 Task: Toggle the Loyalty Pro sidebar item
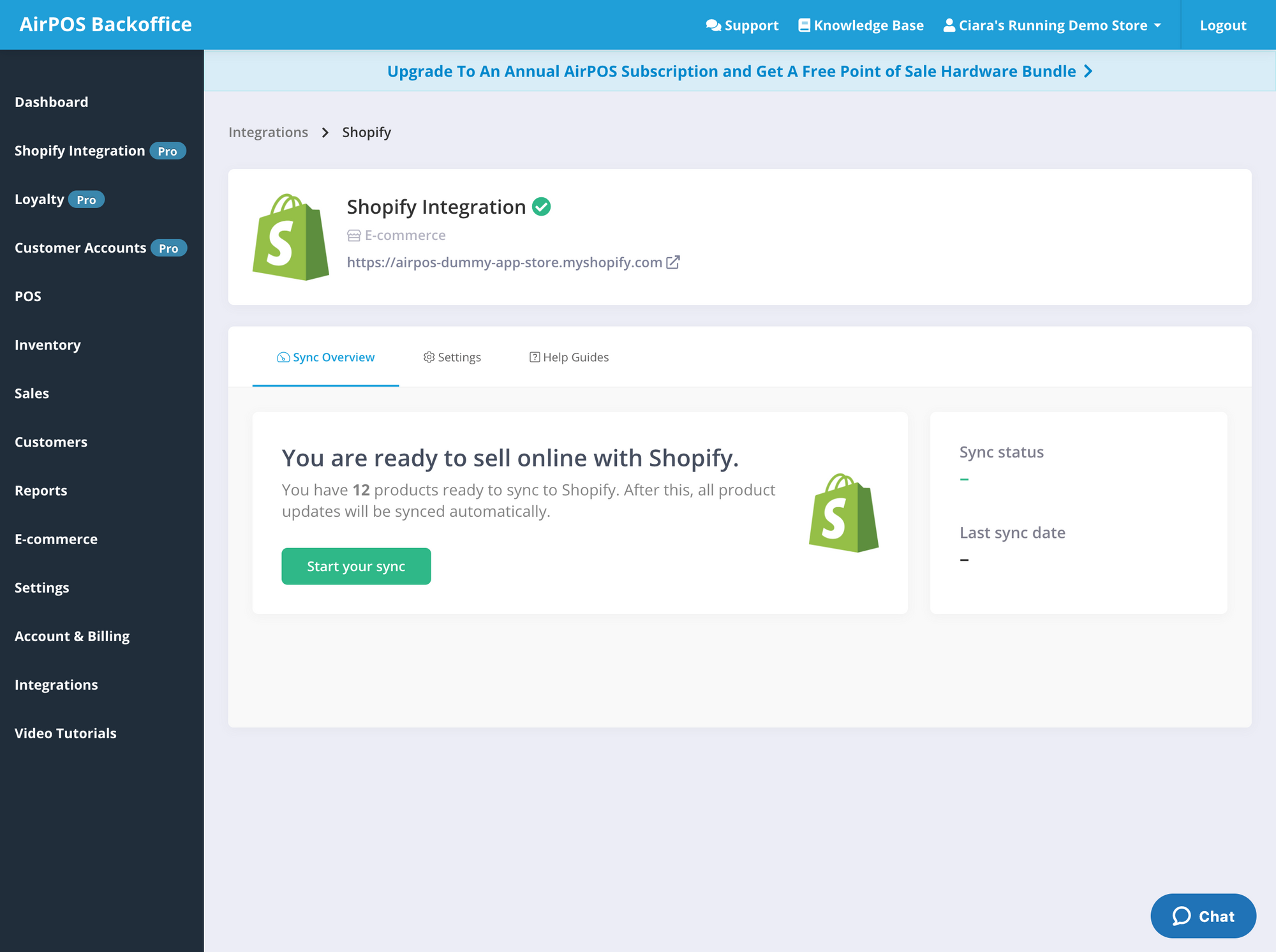[56, 199]
